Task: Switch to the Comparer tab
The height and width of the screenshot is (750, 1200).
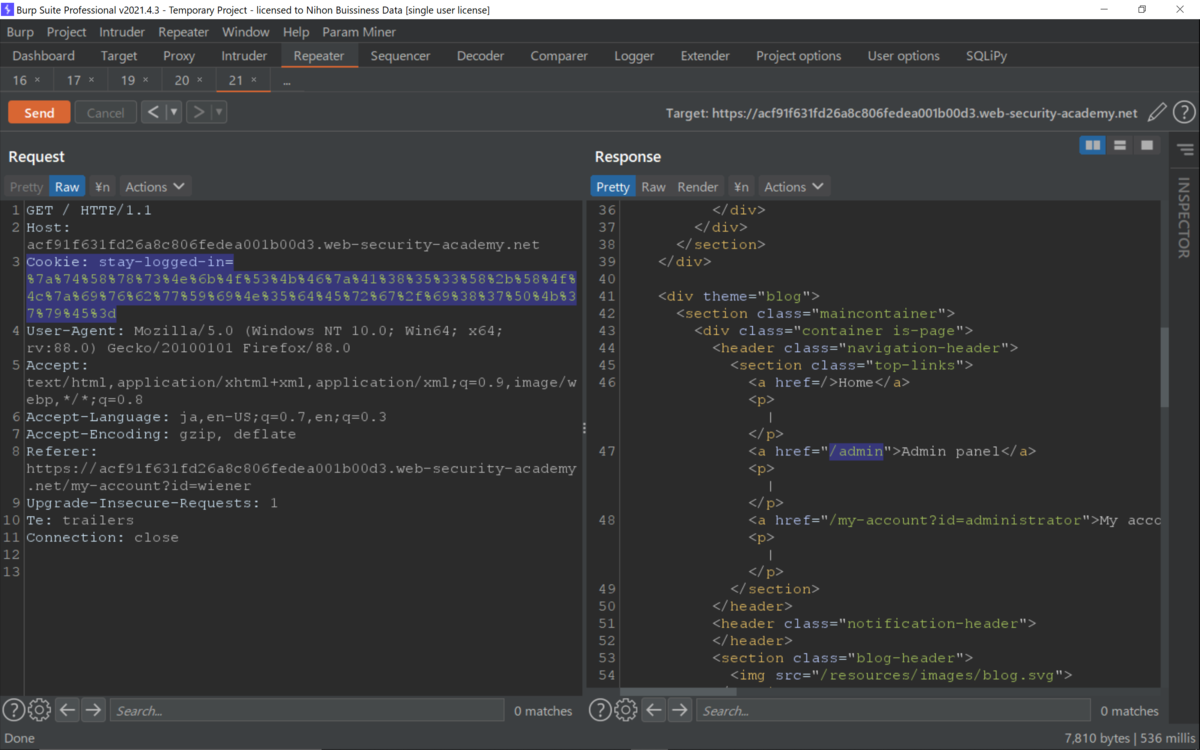Action: 558,56
